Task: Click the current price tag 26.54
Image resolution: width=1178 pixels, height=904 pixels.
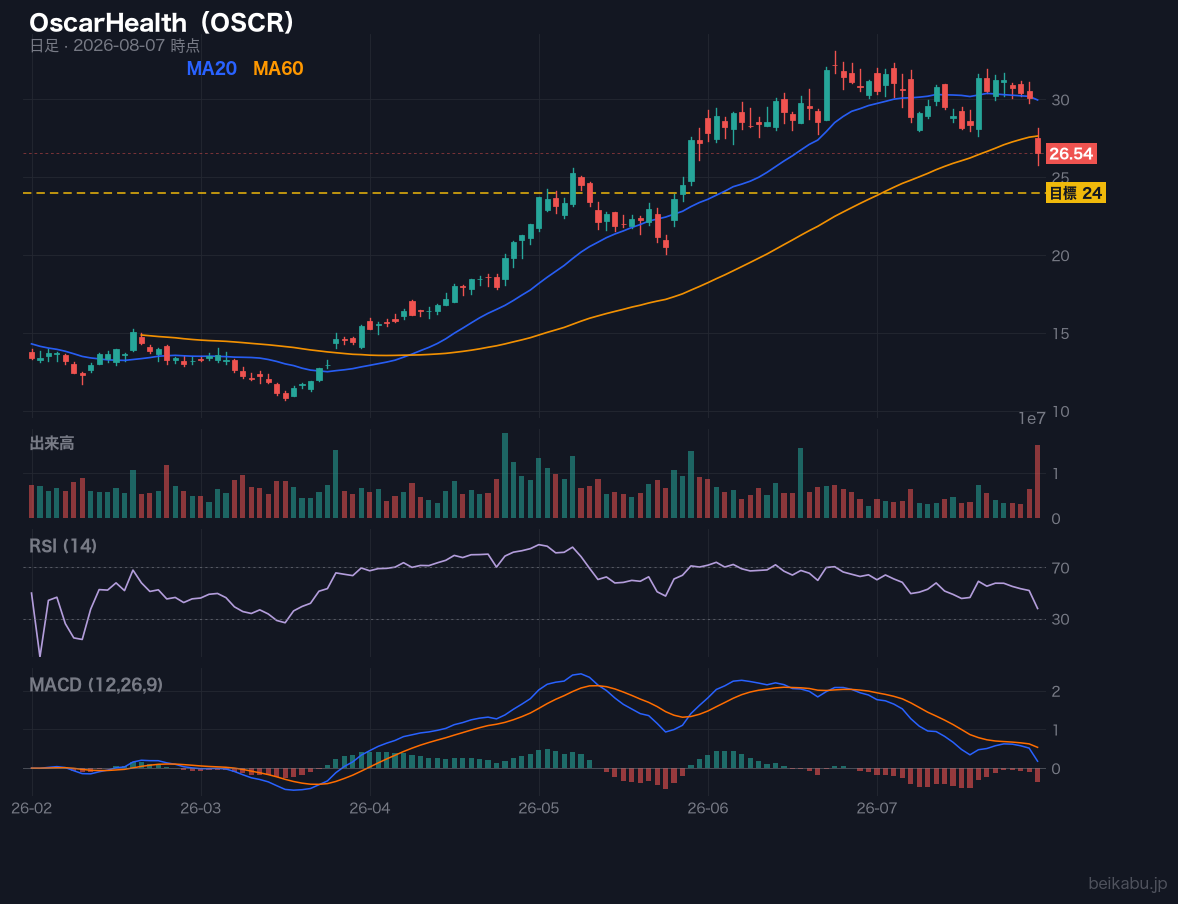Action: tap(1071, 154)
